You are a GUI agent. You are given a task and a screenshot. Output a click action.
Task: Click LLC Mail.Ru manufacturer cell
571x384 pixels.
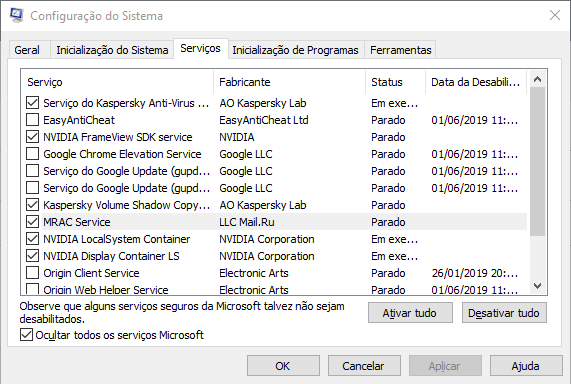click(247, 222)
